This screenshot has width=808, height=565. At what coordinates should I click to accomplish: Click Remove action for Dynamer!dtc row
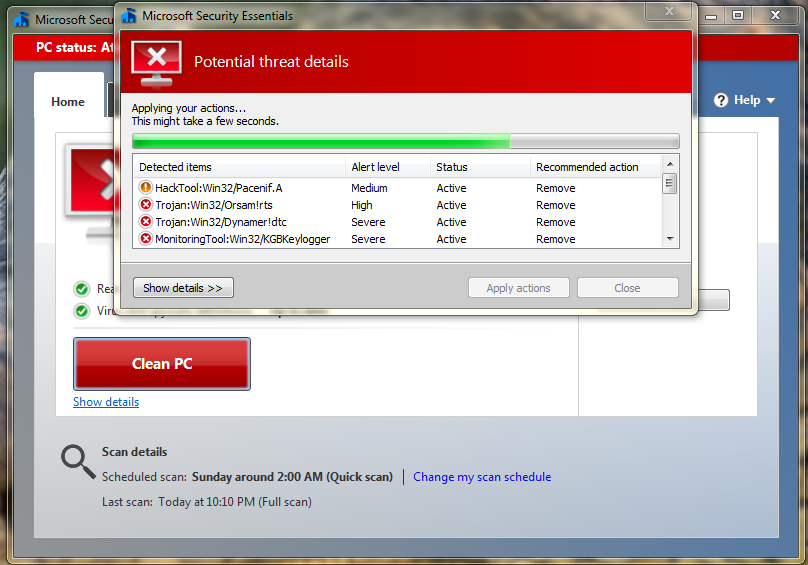coord(556,222)
